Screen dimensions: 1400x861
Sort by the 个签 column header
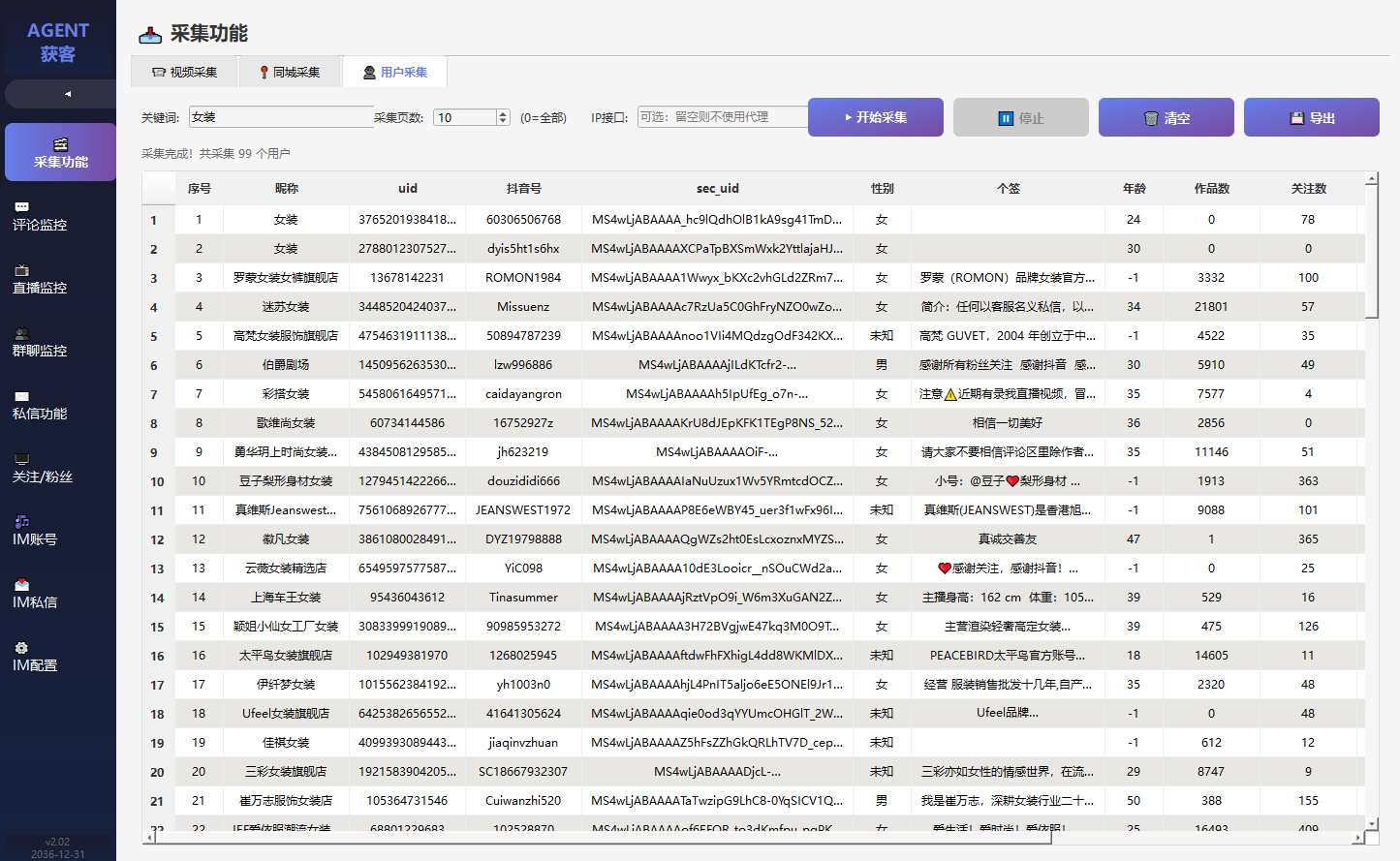click(1009, 189)
